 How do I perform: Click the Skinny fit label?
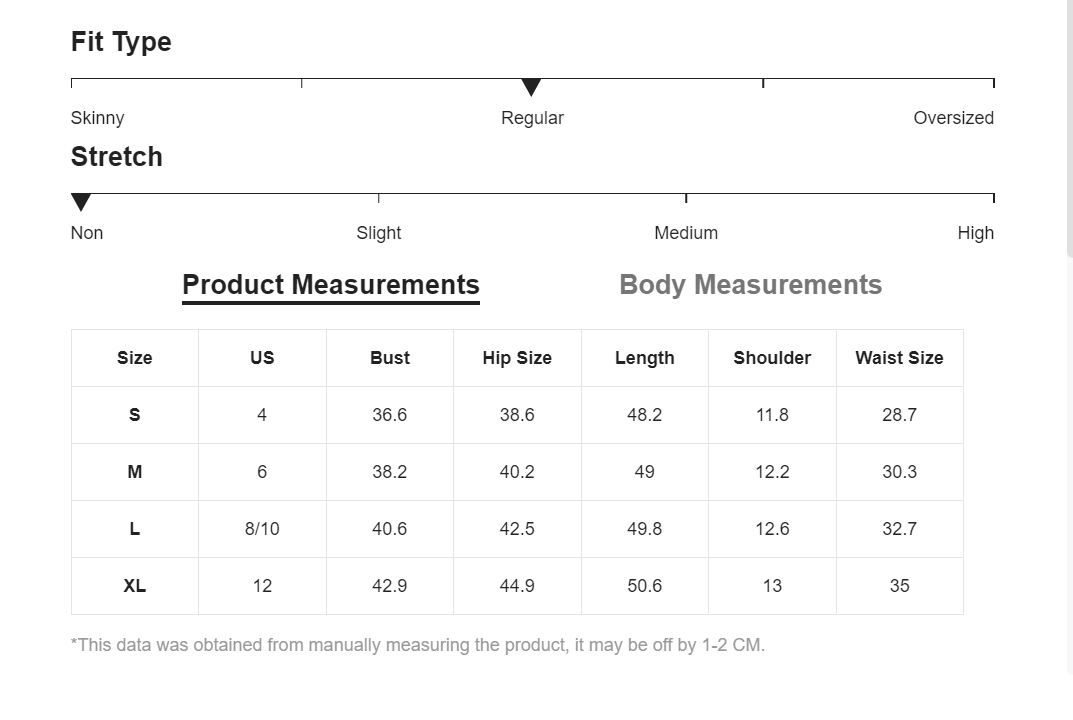click(x=98, y=118)
